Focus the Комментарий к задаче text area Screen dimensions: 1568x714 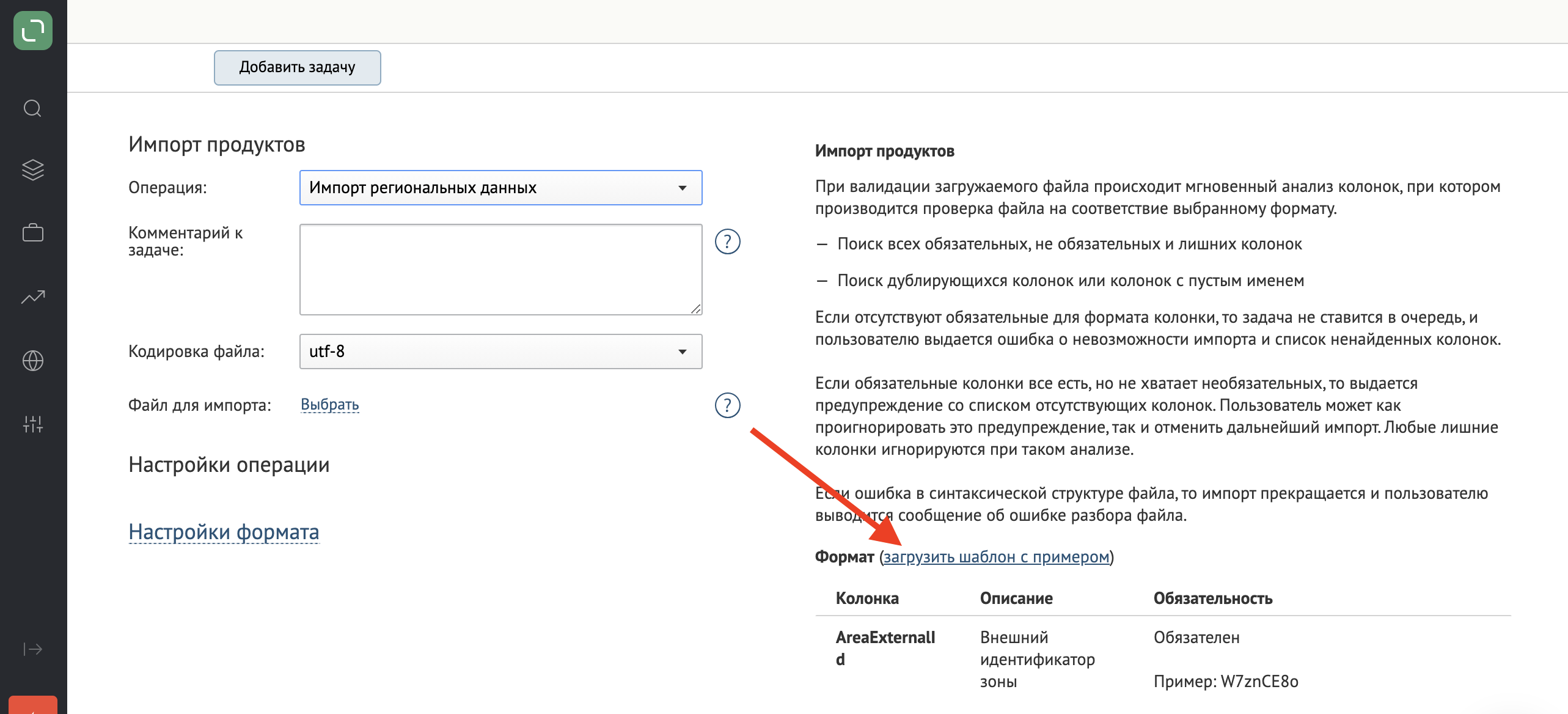point(500,270)
